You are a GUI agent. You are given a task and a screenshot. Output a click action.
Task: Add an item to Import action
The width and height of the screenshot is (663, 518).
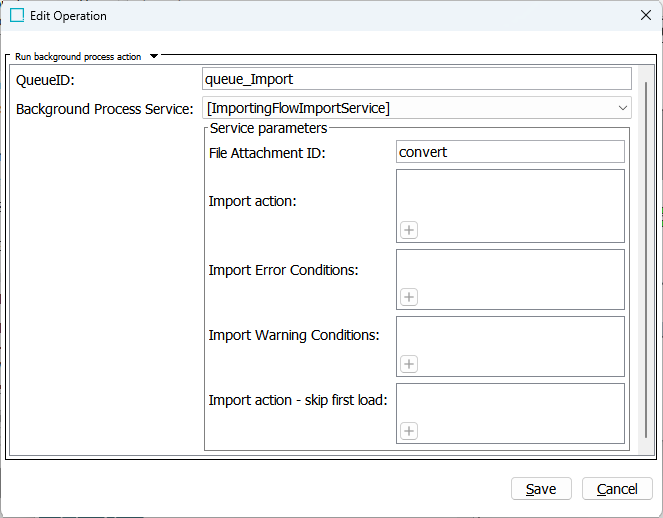[409, 230]
